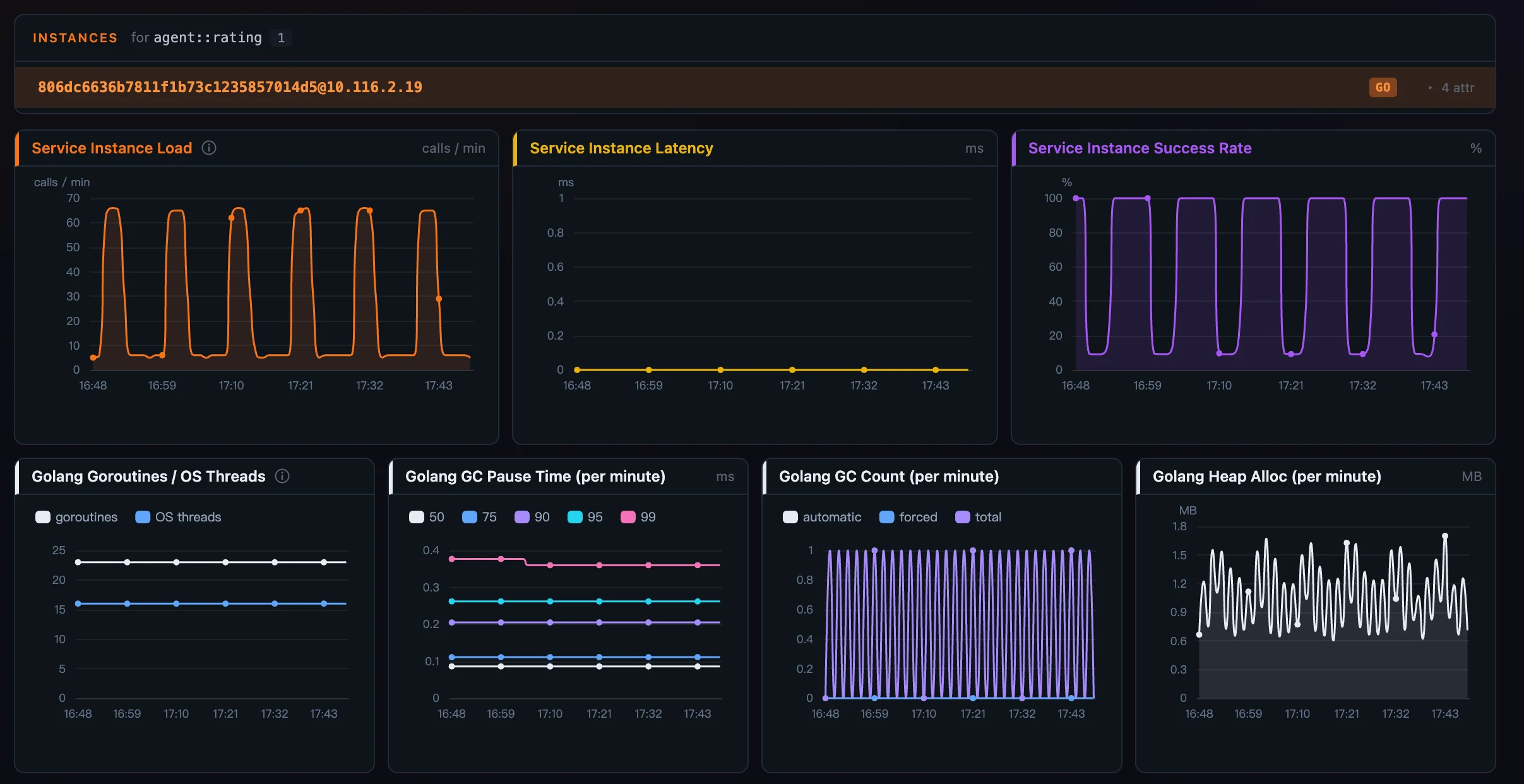Click the calls / min unit label in Load header
Viewport: 1524px width, 784px height.
pyautogui.click(x=453, y=148)
